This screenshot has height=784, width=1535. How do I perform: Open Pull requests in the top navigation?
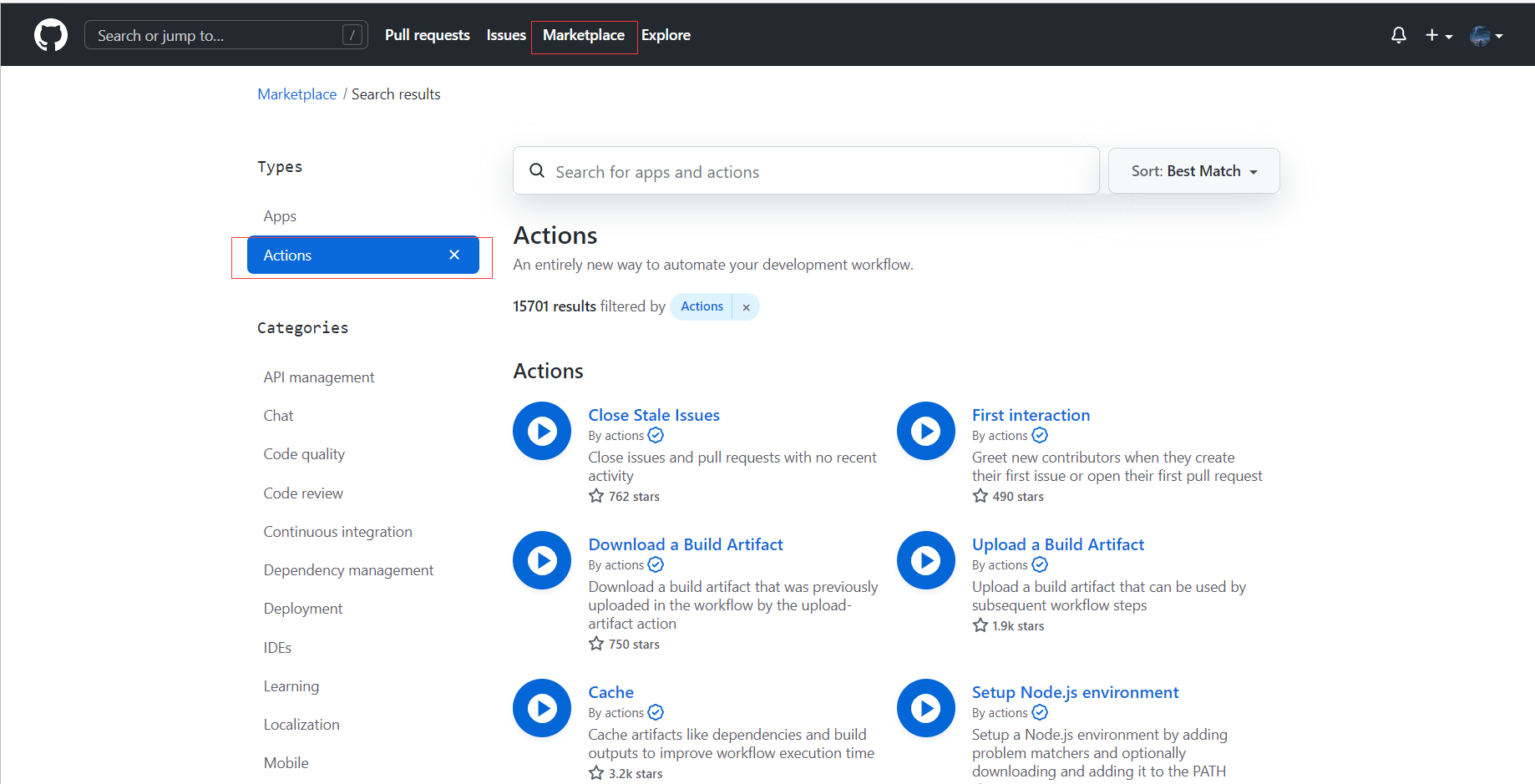point(427,35)
